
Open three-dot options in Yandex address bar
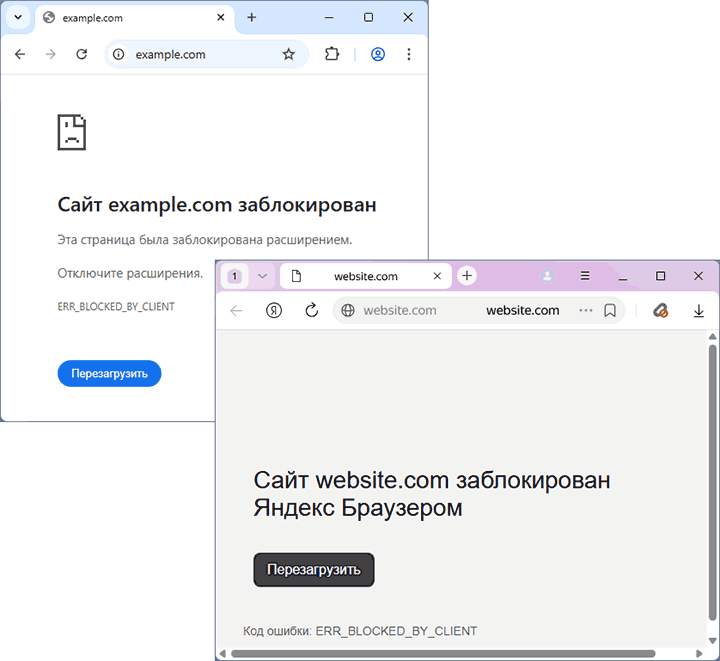[585, 310]
